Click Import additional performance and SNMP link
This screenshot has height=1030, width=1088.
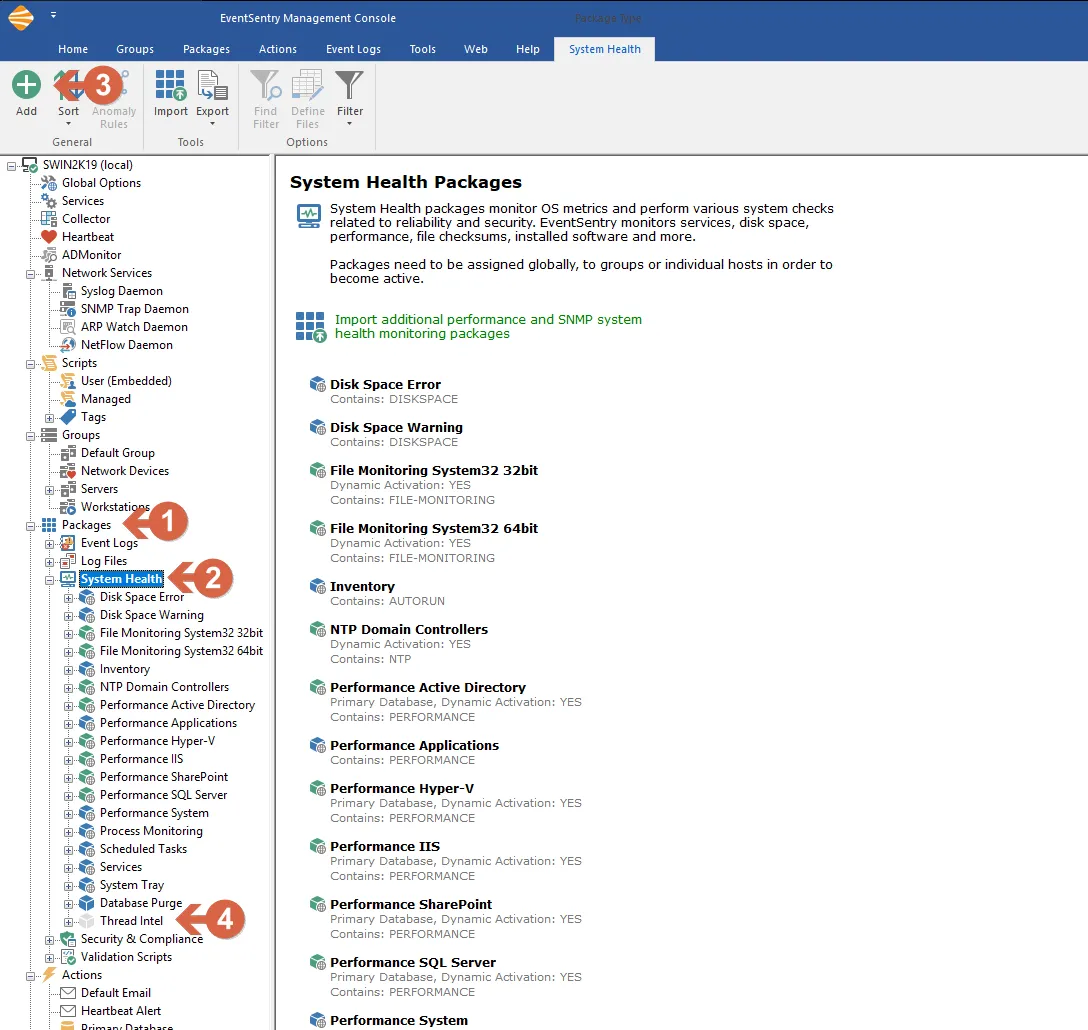(x=488, y=326)
